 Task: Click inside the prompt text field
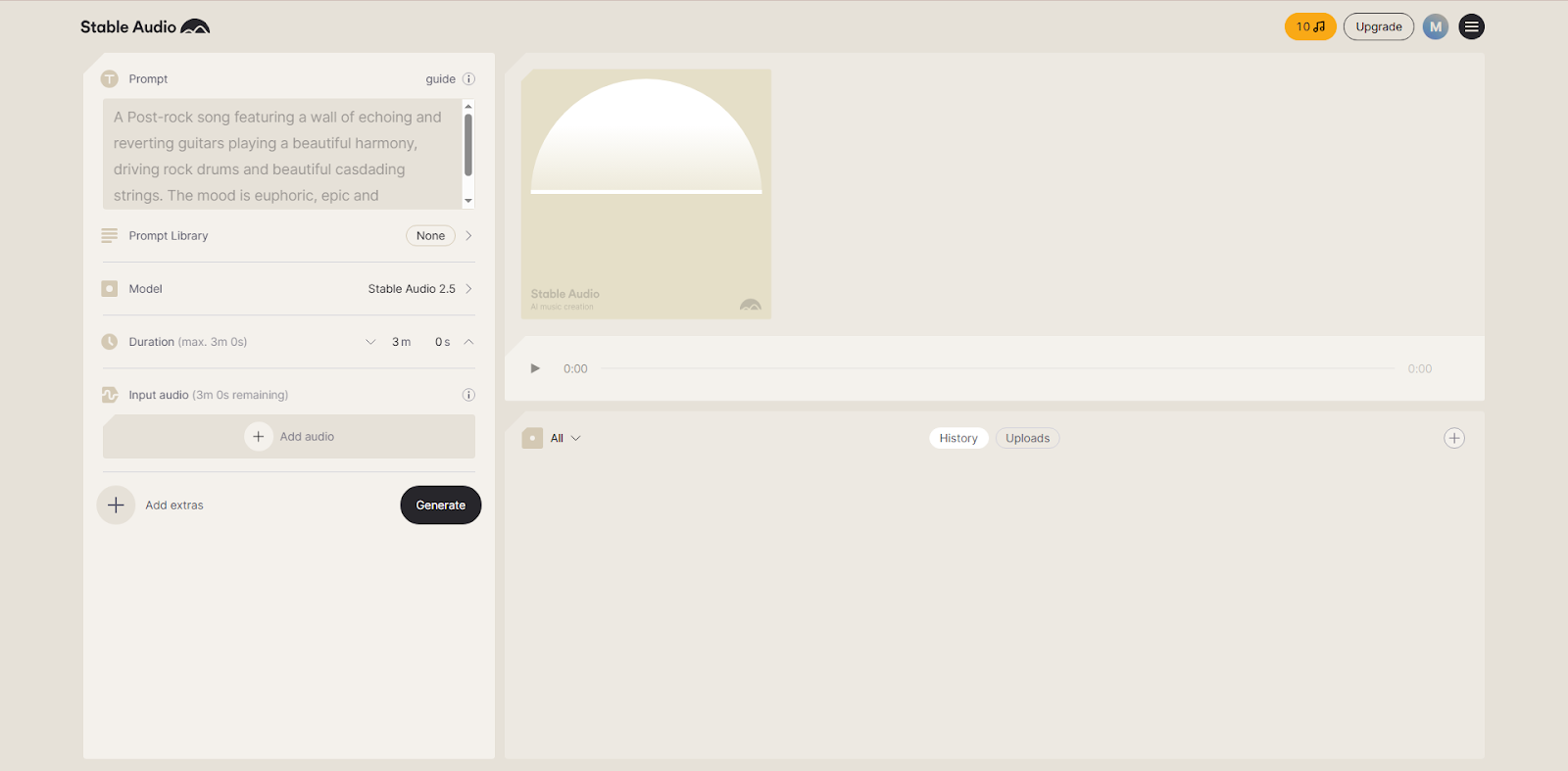279,154
